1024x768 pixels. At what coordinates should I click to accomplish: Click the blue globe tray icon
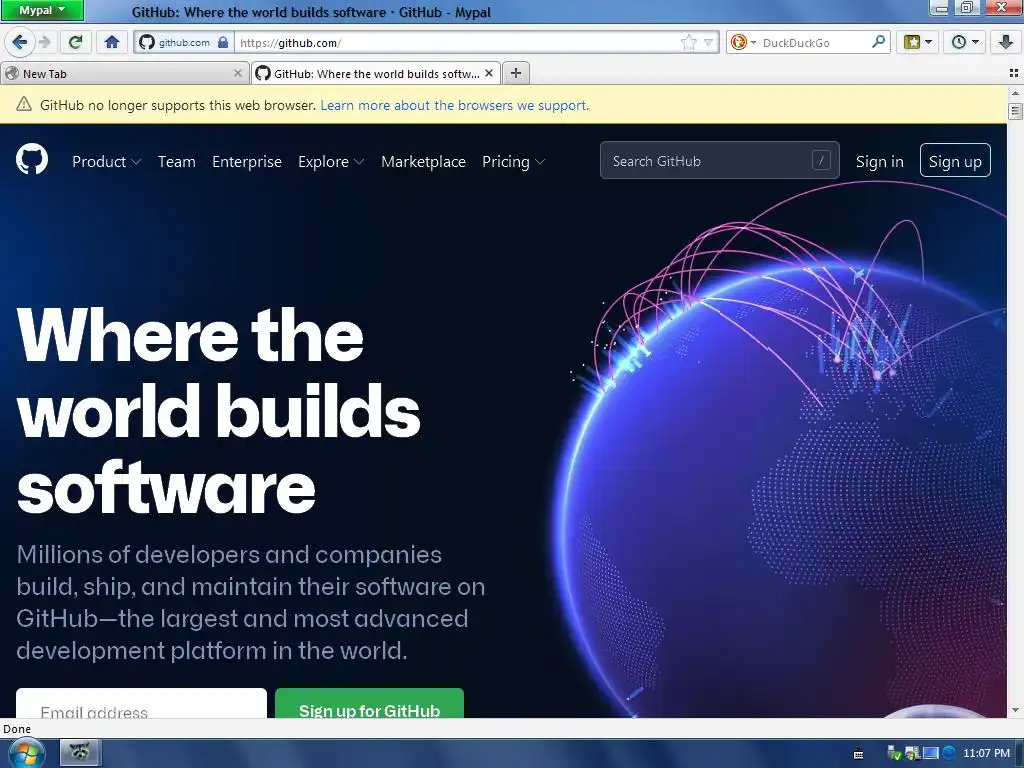point(948,754)
